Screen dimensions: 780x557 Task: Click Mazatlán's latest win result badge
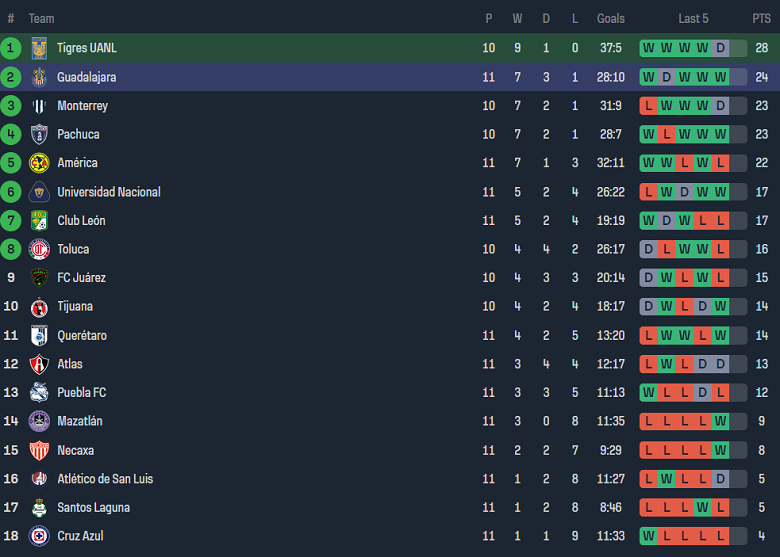720,421
